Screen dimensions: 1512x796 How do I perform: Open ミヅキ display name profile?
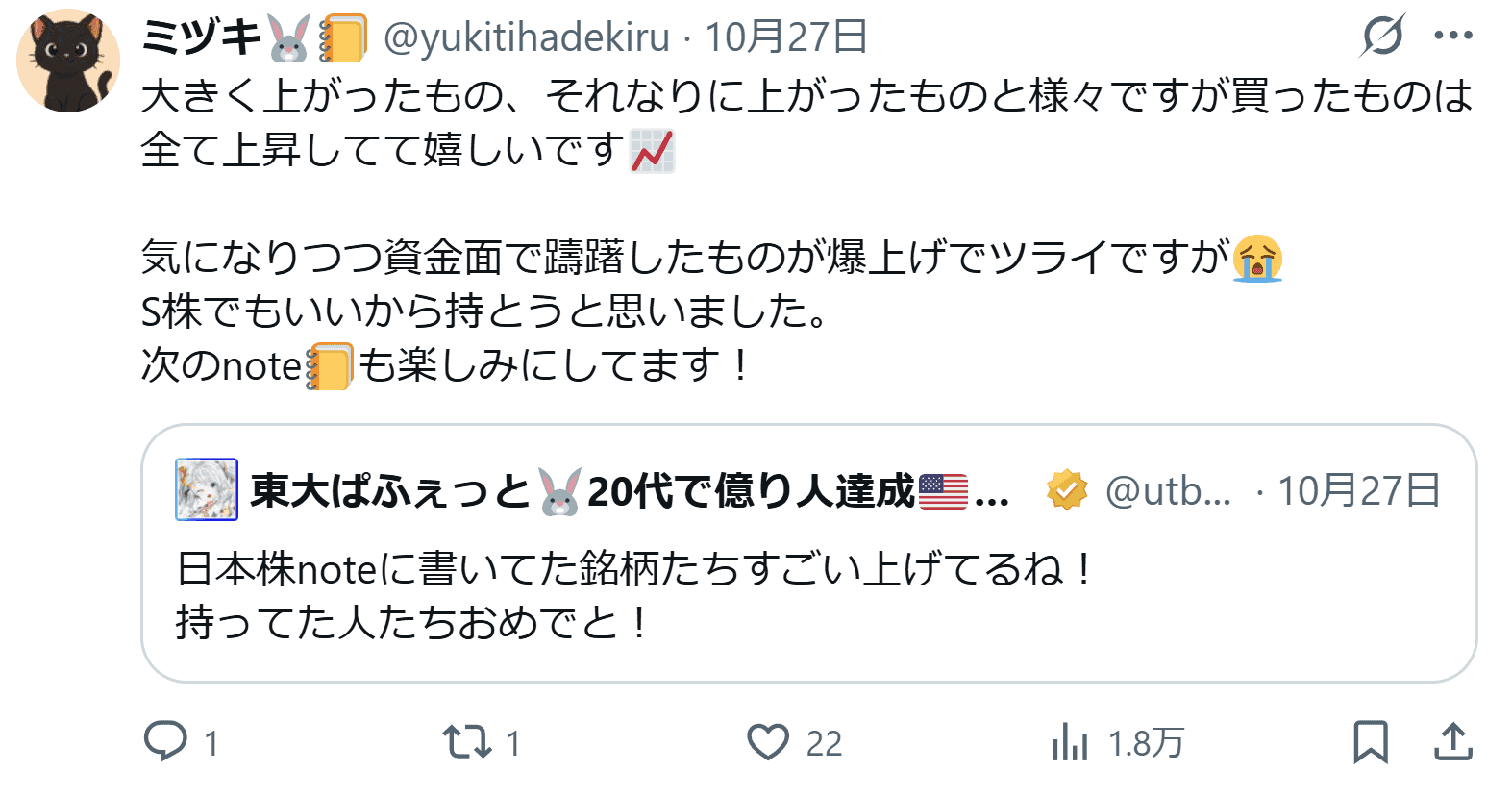pos(201,37)
